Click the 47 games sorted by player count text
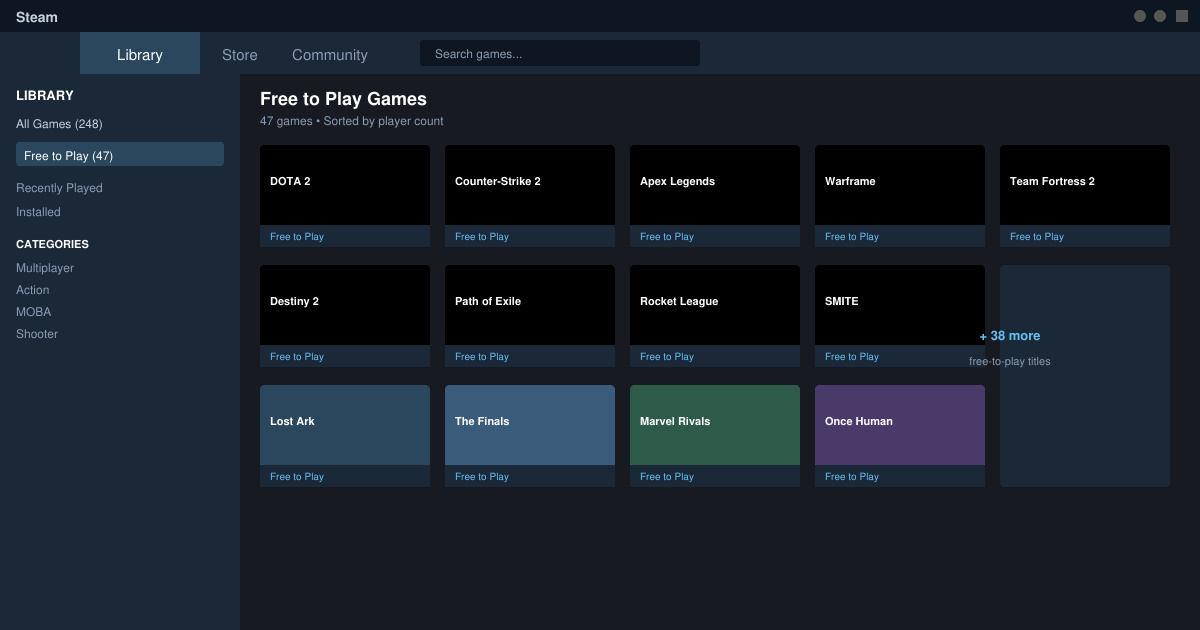 pyautogui.click(x=352, y=121)
